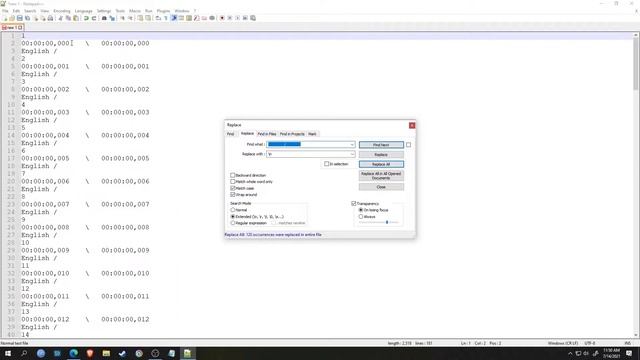Click the Paste toolbar icon
640x360 pixels.
tap(76, 18)
